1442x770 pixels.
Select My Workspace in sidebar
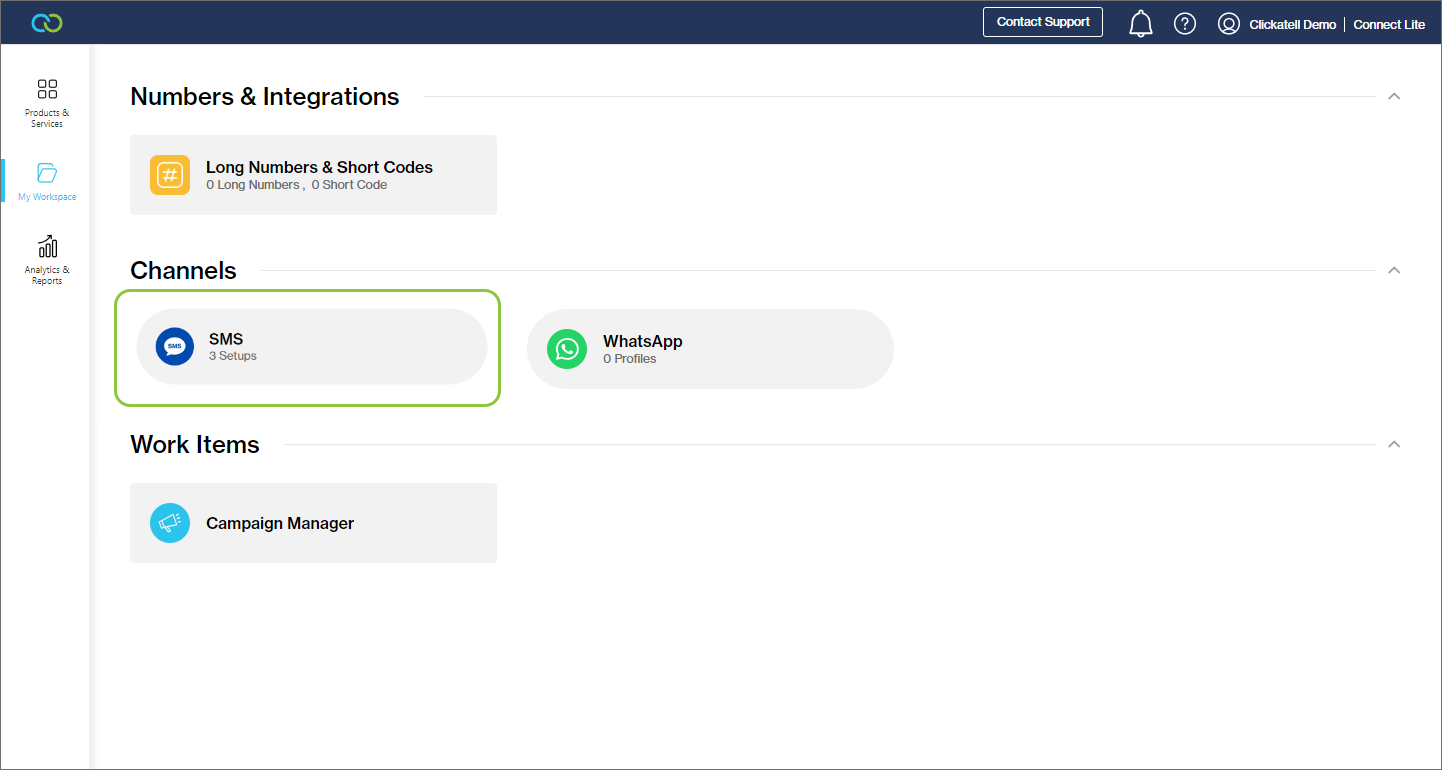[47, 181]
